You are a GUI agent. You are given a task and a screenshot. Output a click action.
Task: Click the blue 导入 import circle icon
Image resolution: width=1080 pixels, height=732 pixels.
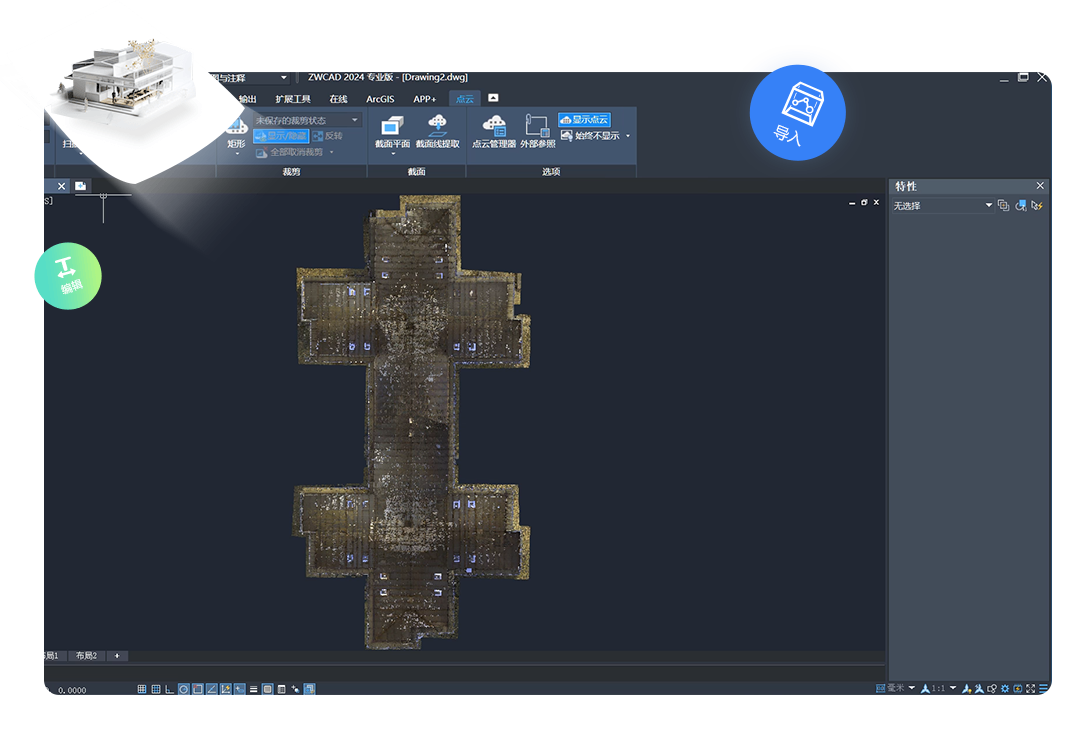[x=798, y=113]
